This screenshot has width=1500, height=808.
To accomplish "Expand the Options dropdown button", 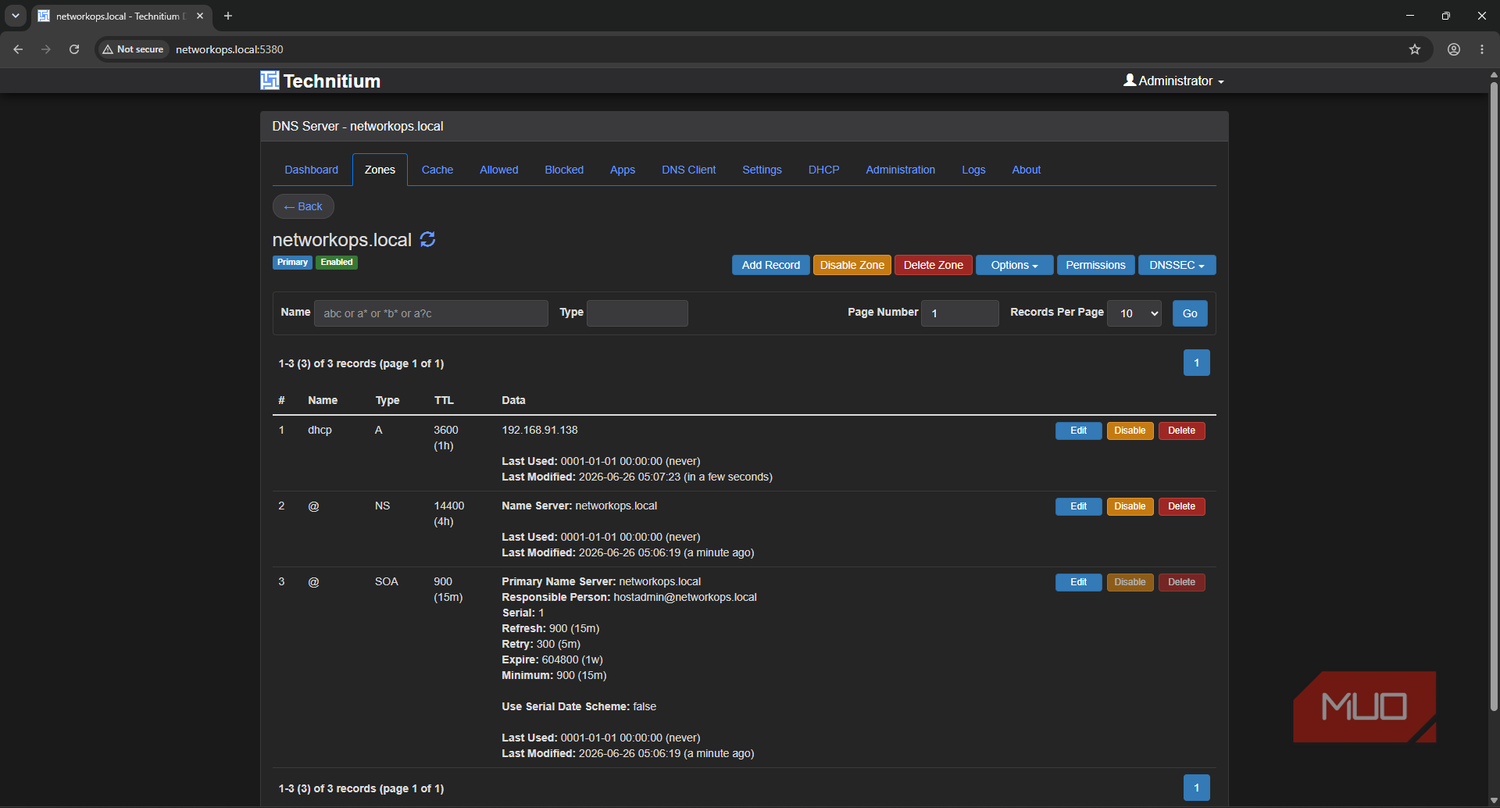I will [x=1014, y=265].
